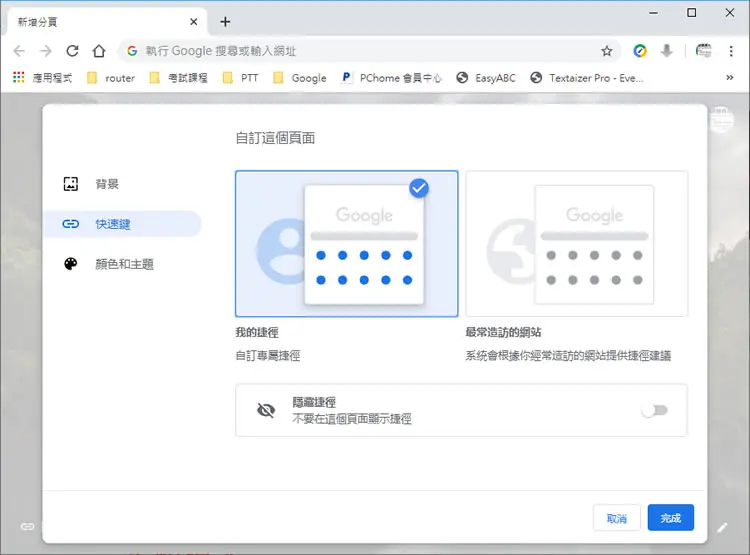750x555 pixels.
Task: Switch to the 顏色和主題 section
Action: click(x=122, y=264)
